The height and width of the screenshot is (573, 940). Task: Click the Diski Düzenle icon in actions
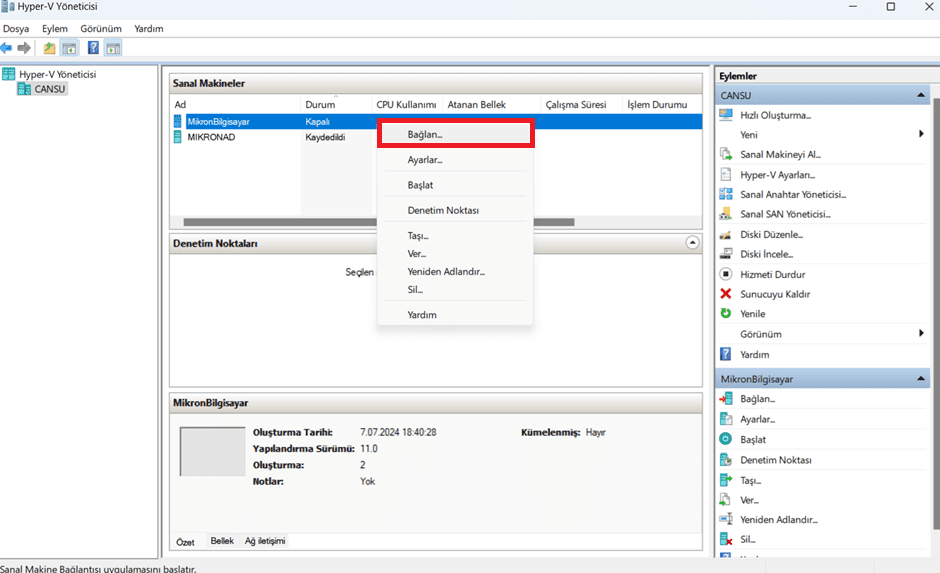[726, 234]
